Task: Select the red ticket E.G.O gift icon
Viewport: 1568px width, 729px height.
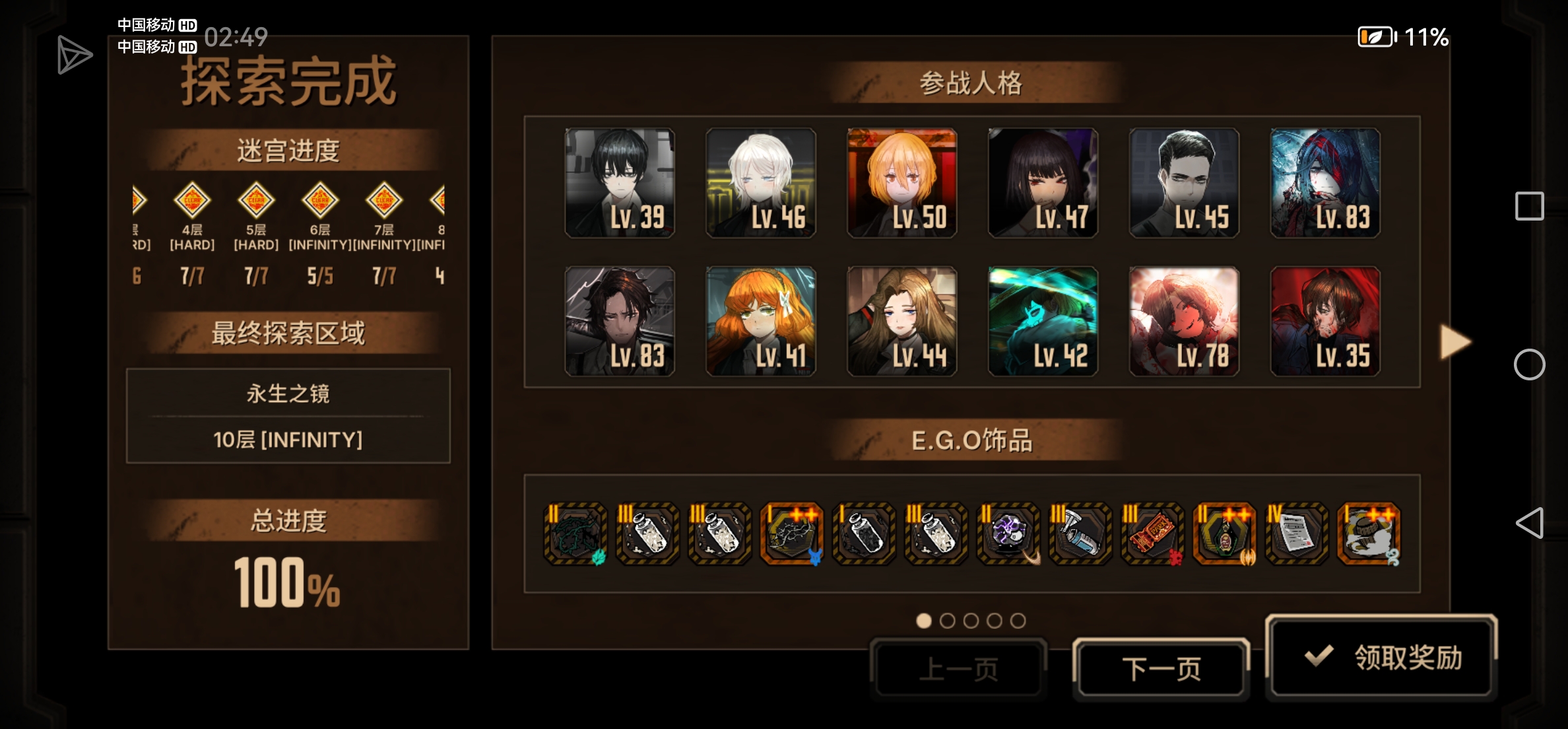Action: pos(1152,534)
